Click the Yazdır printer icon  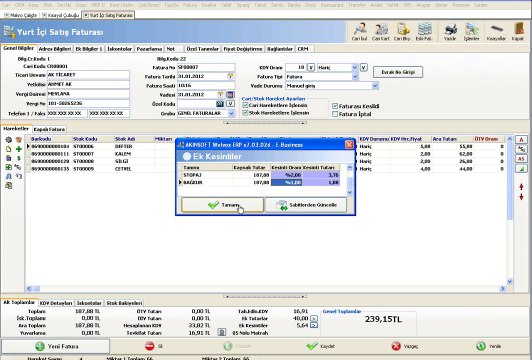point(450,31)
